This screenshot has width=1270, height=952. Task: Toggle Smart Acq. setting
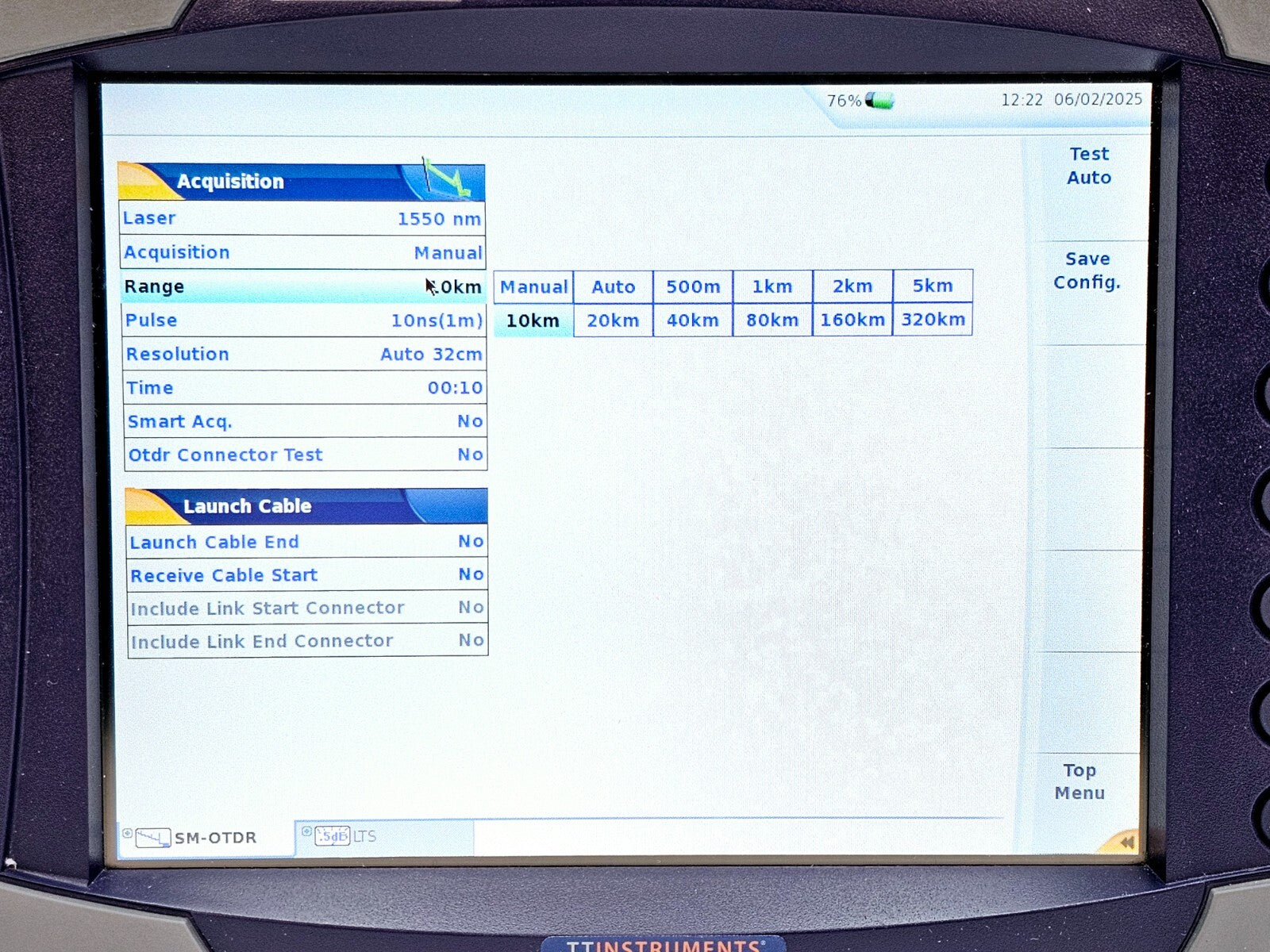pyautogui.click(x=305, y=421)
